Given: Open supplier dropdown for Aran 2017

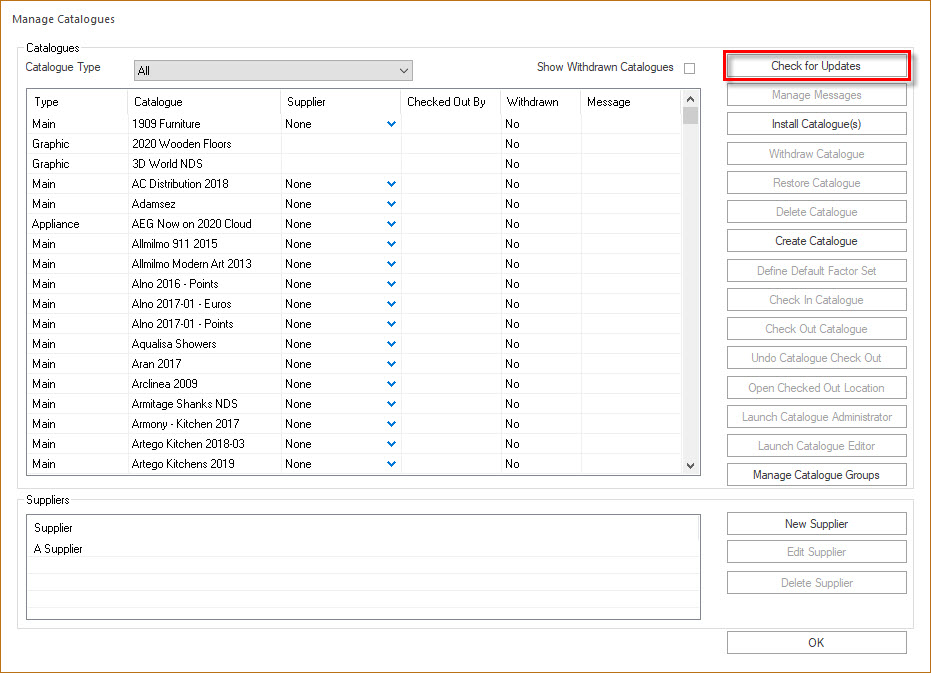Looking at the screenshot, I should click(389, 364).
